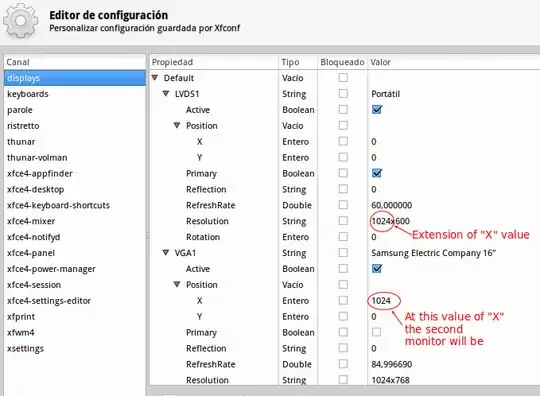Collapse the Default tree node
Viewport: 540px width, 396px height.
tap(155, 78)
